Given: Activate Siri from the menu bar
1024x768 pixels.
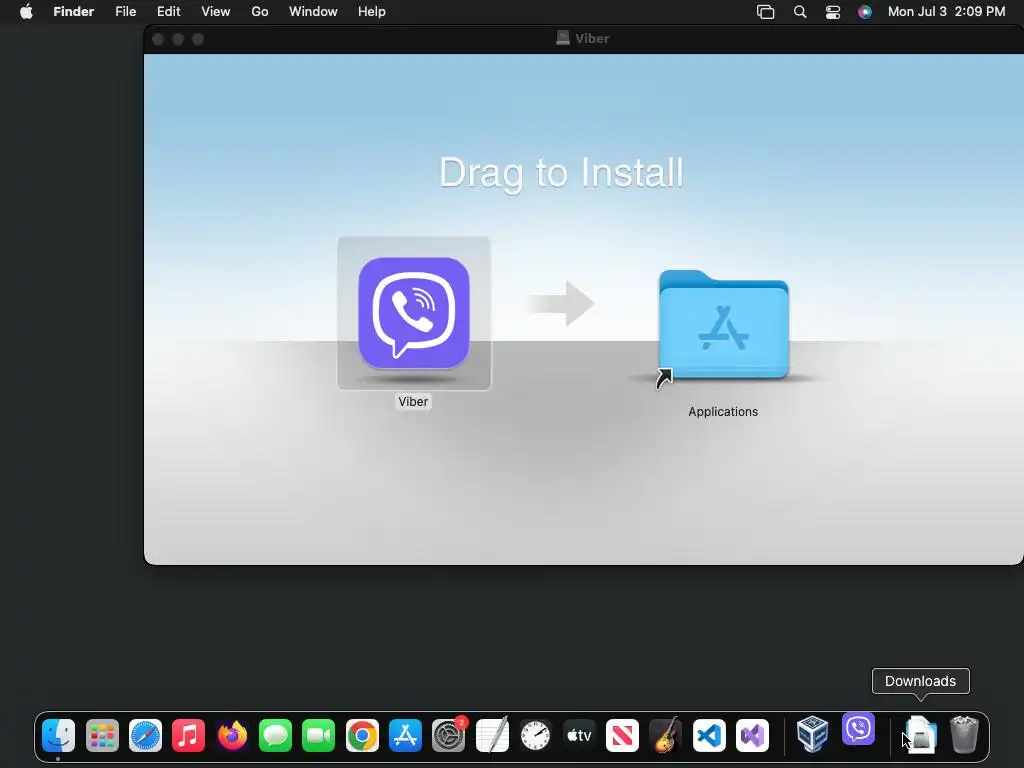Looking at the screenshot, I should click(865, 12).
